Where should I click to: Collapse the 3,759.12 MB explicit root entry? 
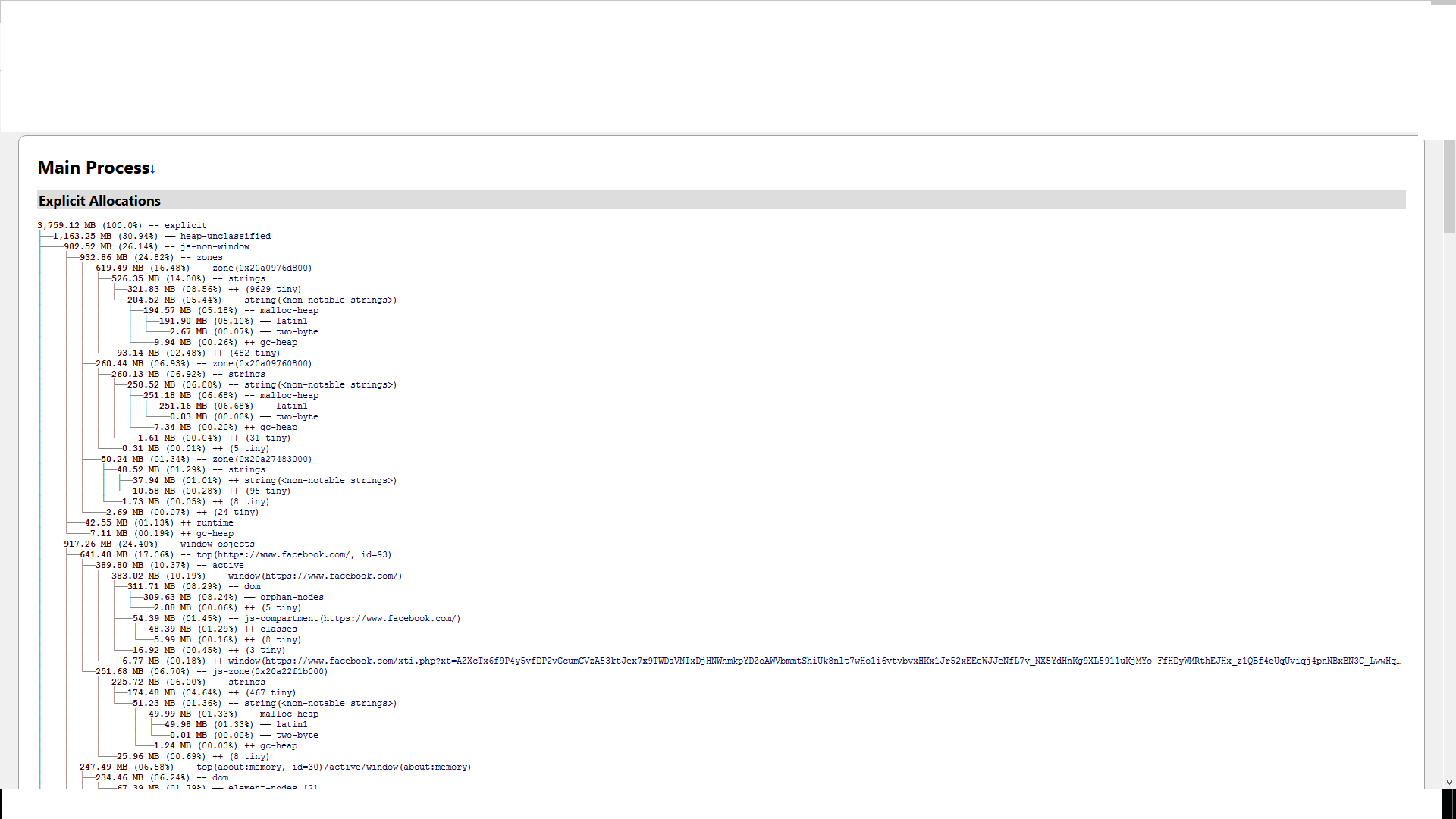pyautogui.click(x=185, y=226)
